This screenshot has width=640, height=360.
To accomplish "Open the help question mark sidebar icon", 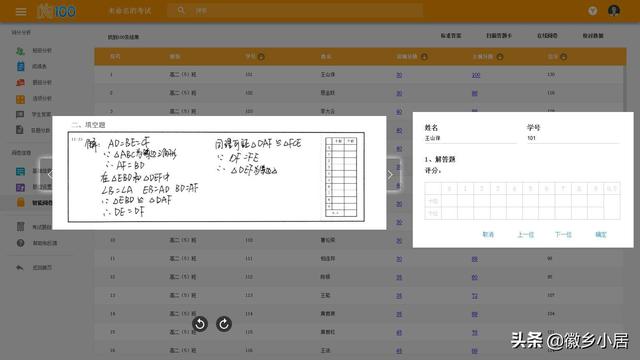I will click(x=20, y=243).
